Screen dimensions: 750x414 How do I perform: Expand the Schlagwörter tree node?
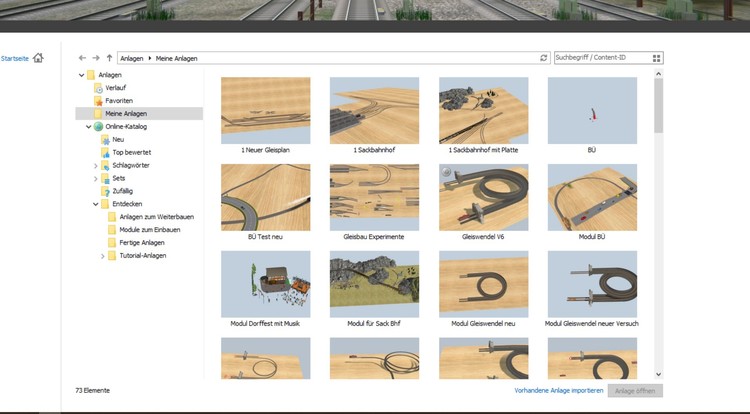[95, 165]
